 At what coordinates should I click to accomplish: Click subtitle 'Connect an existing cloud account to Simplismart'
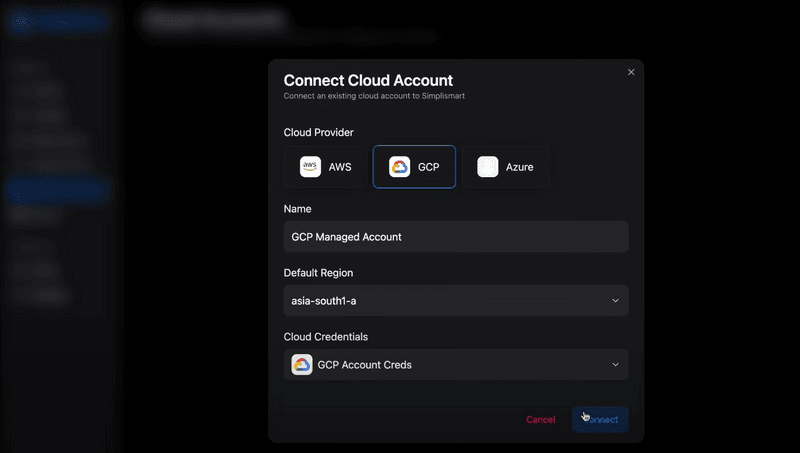[x=374, y=96]
